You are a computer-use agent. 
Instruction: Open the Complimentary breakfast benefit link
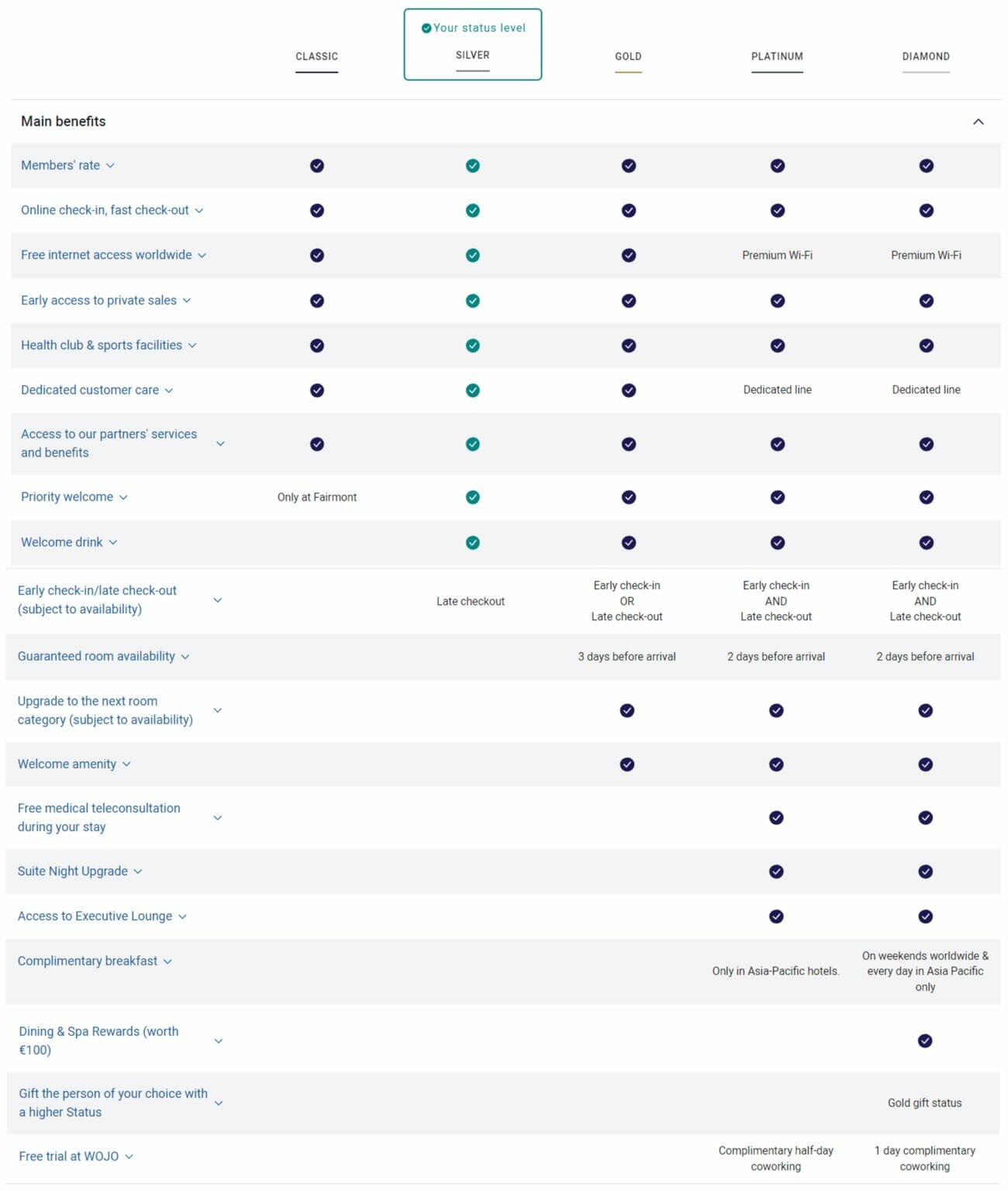[87, 961]
